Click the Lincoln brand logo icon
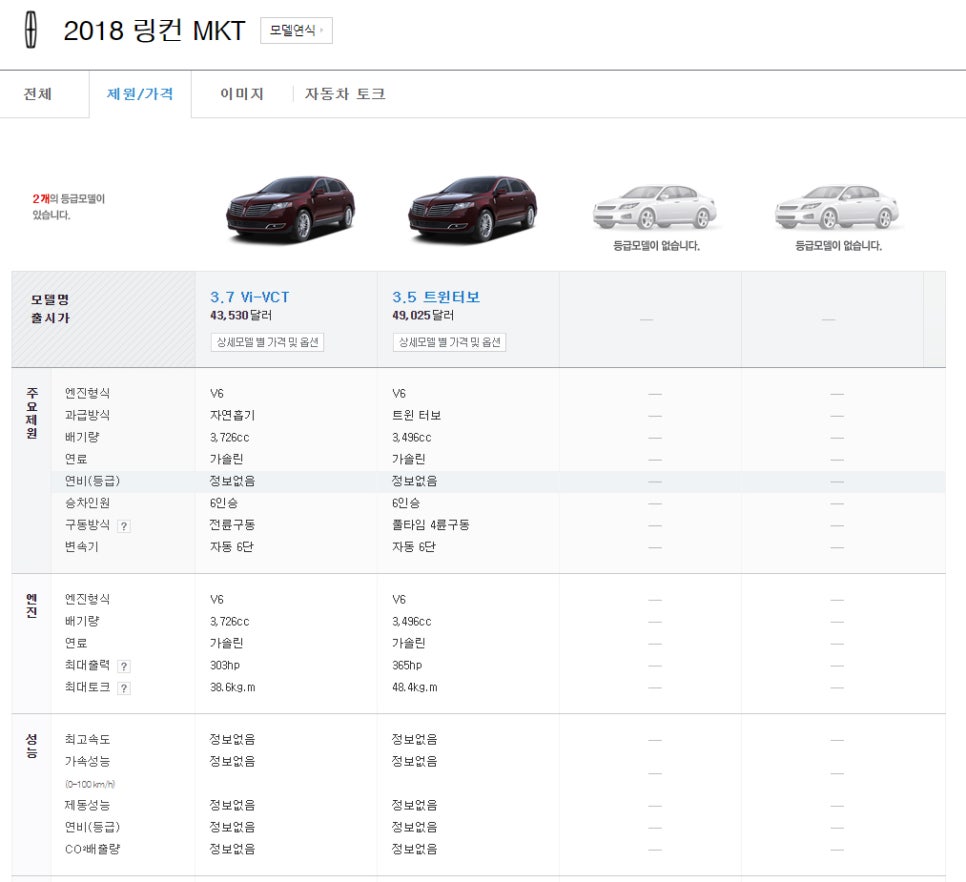 pos(31,30)
